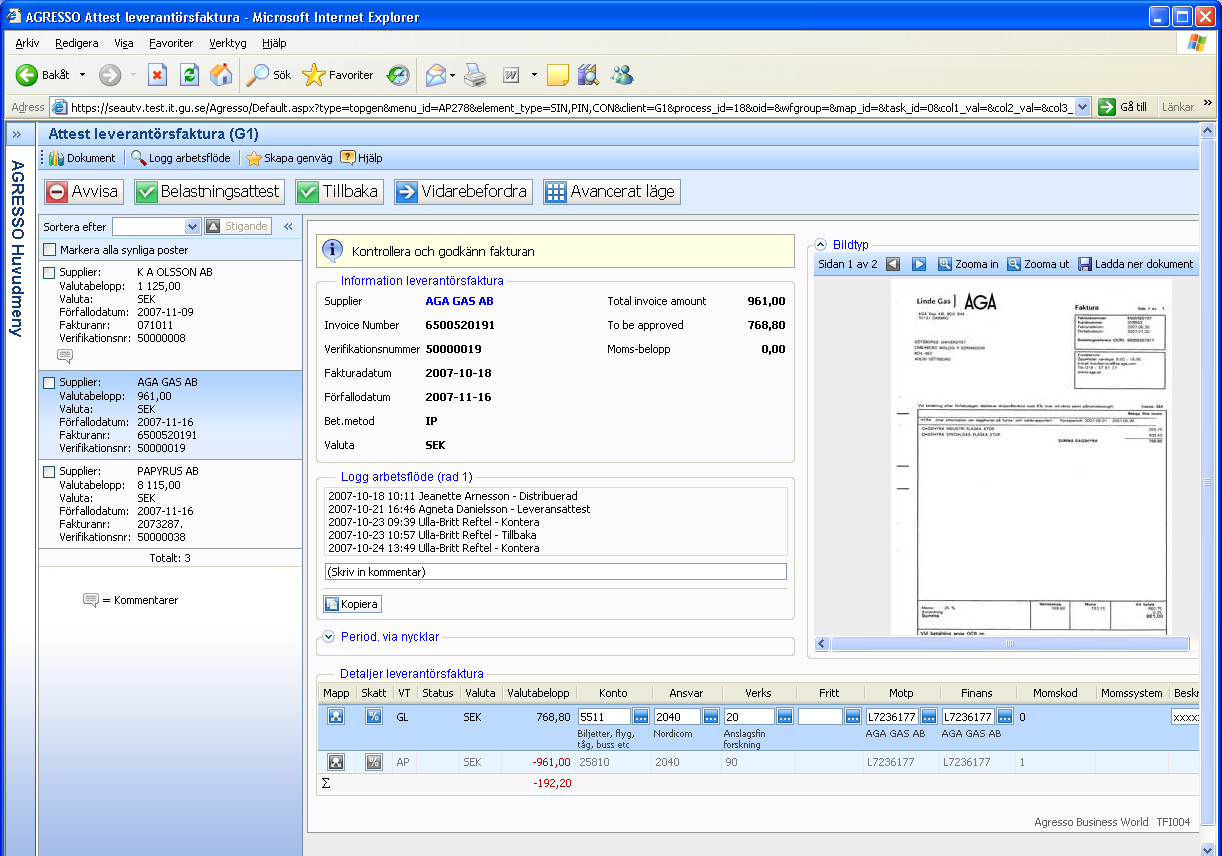This screenshot has height=856, width=1222.
Task: Open the mail envelope icon
Action: pyautogui.click(x=435, y=75)
